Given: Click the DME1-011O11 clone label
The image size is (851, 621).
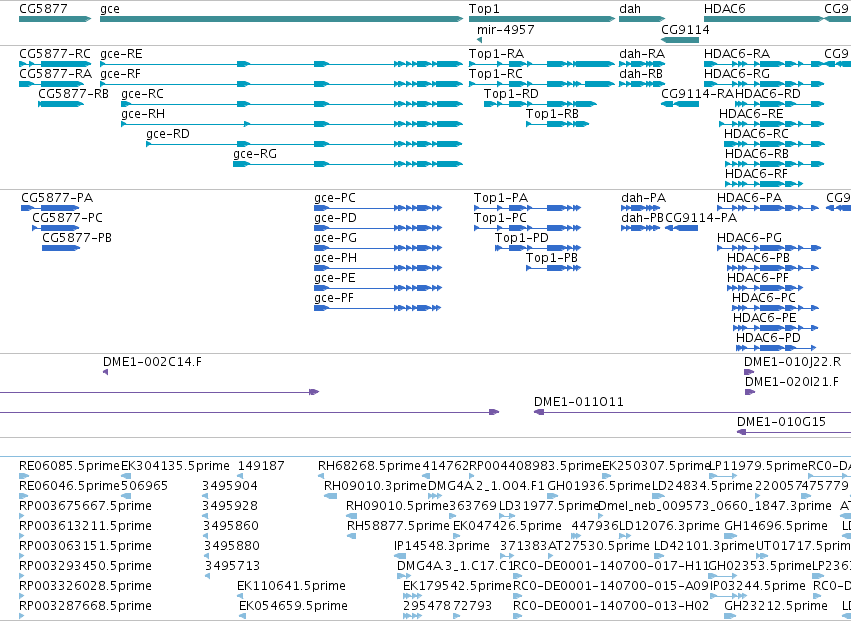Looking at the screenshot, I should (x=579, y=402).
